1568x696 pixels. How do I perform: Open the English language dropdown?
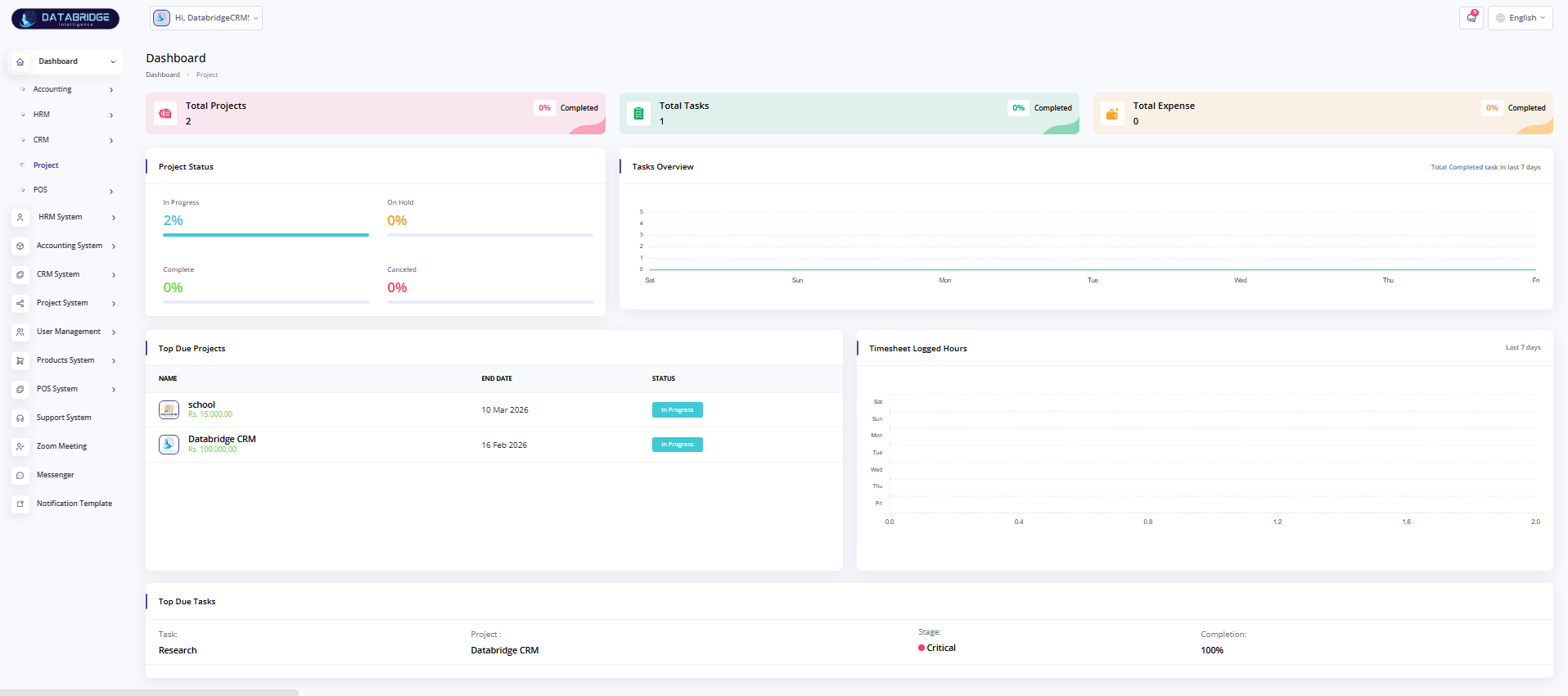point(1520,18)
